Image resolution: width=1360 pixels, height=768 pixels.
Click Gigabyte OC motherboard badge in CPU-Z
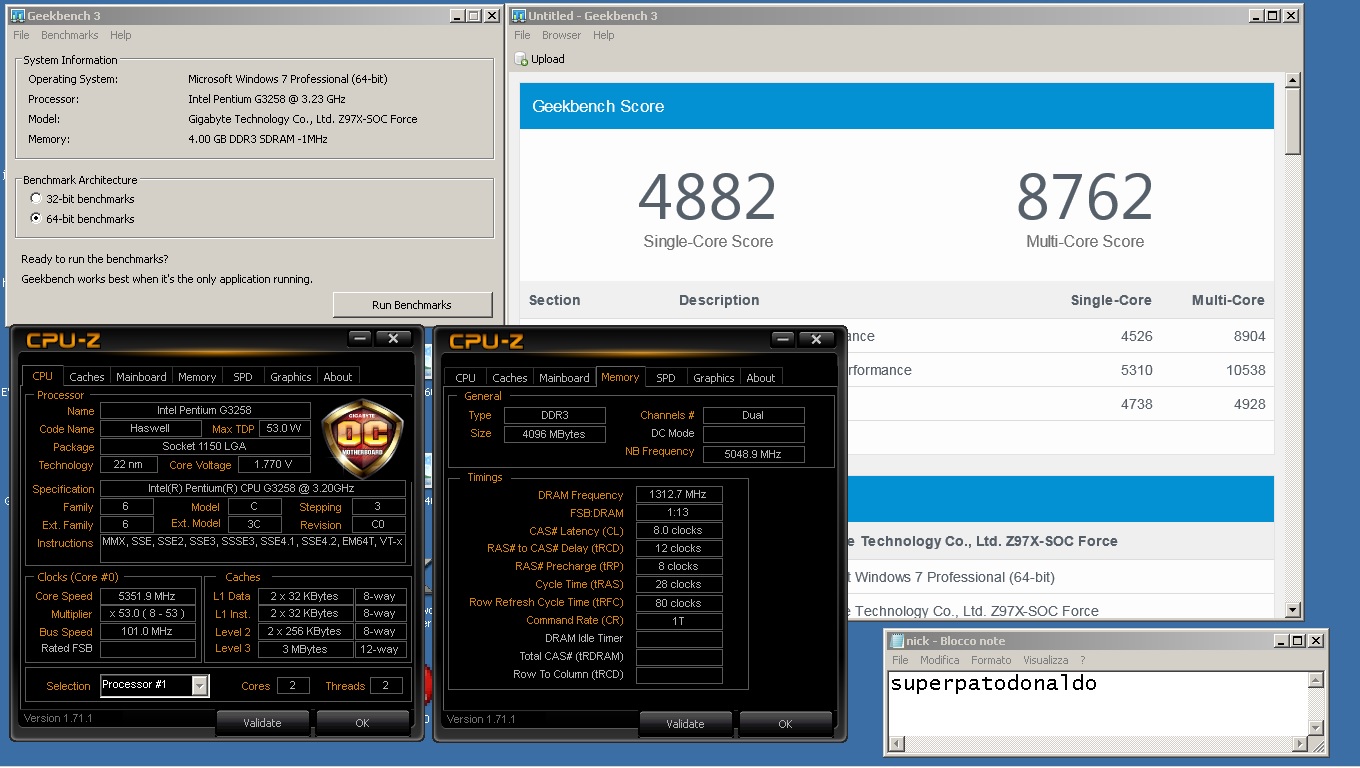[x=362, y=437]
